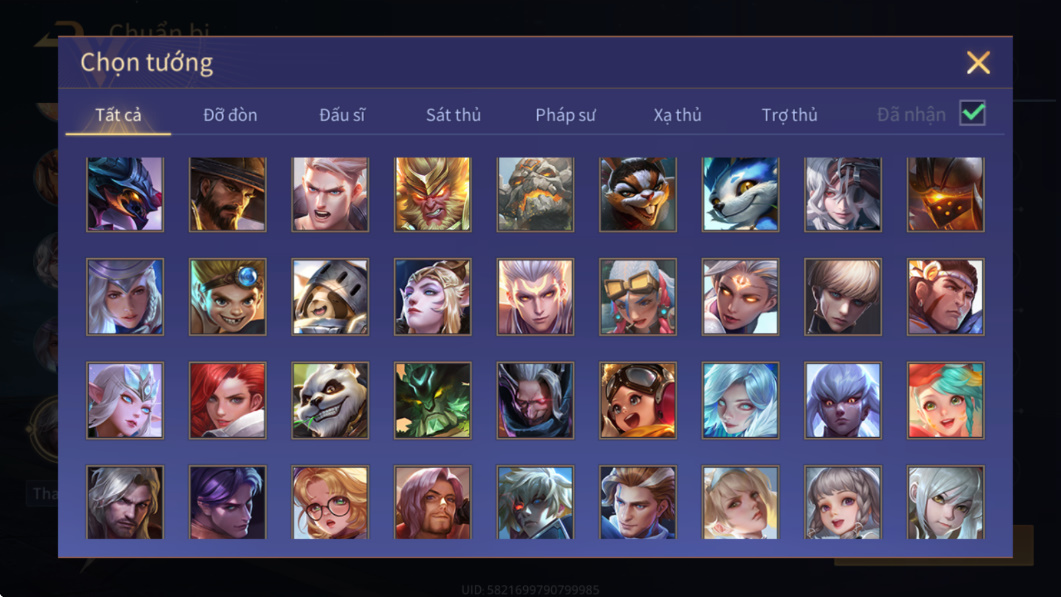Choose the raccoon hero portrait
This screenshot has width=1061, height=597.
pyautogui.click(x=638, y=195)
